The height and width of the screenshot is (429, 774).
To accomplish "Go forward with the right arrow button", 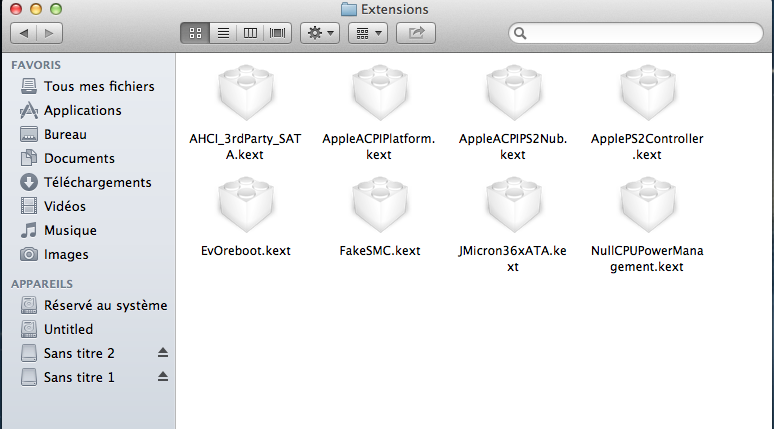I will [x=49, y=33].
